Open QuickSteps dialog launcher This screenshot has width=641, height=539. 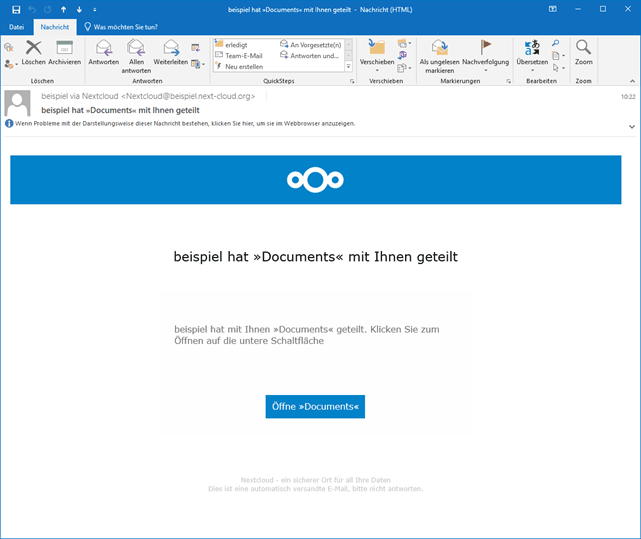[x=352, y=81]
